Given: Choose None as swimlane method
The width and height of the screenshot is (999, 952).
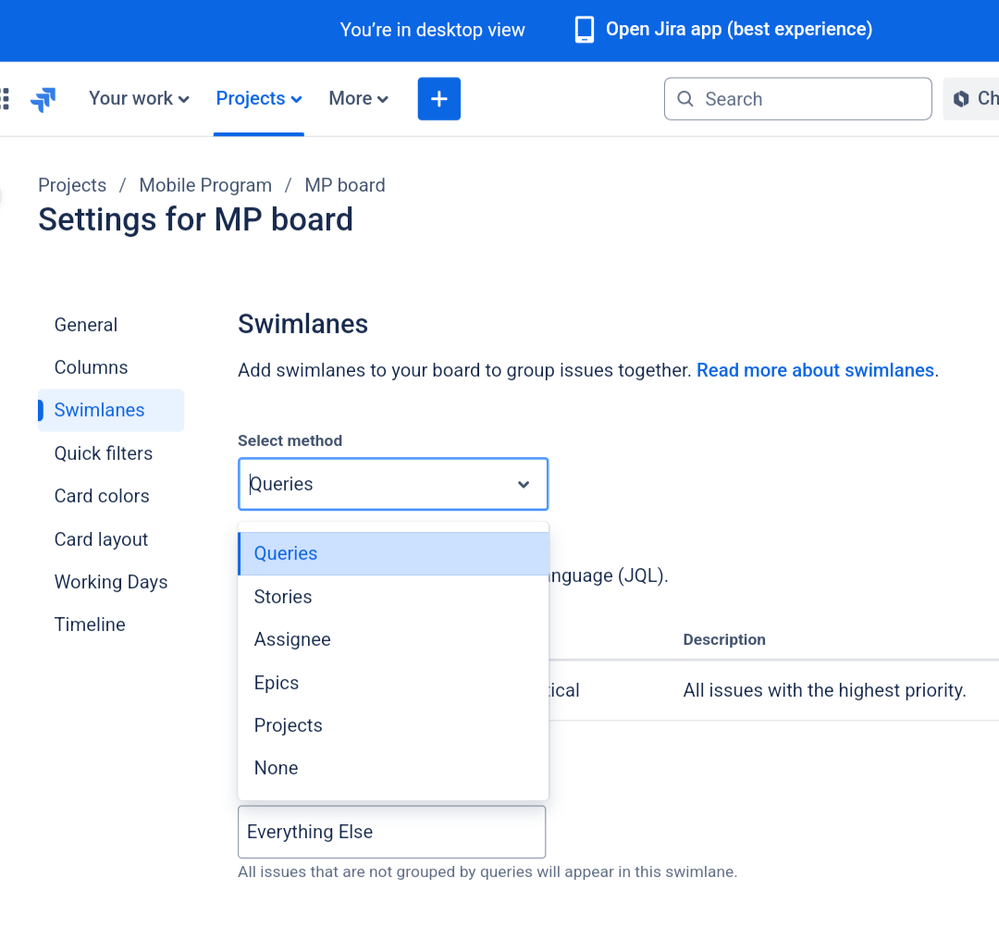Looking at the screenshot, I should coord(393,768).
